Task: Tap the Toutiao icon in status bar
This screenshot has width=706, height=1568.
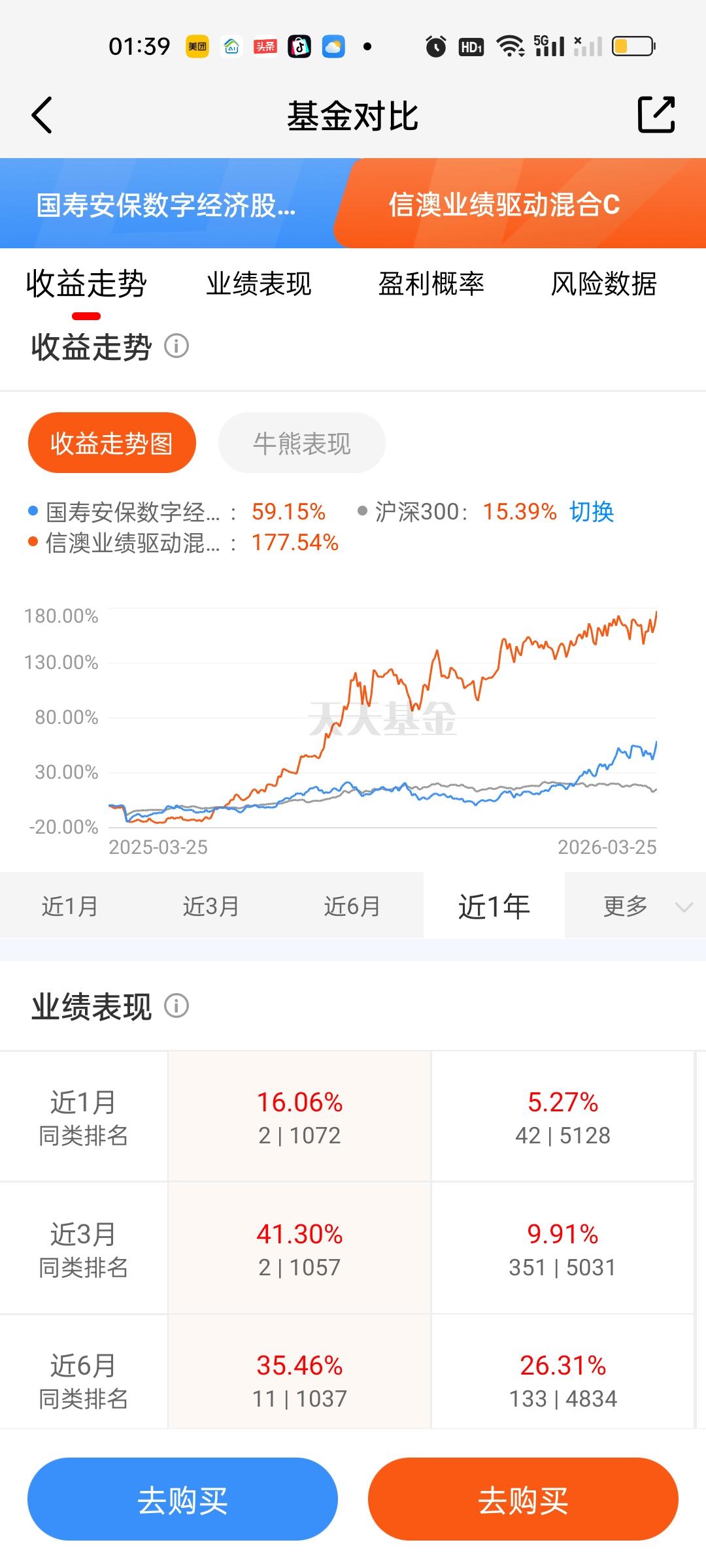Action: tap(265, 46)
